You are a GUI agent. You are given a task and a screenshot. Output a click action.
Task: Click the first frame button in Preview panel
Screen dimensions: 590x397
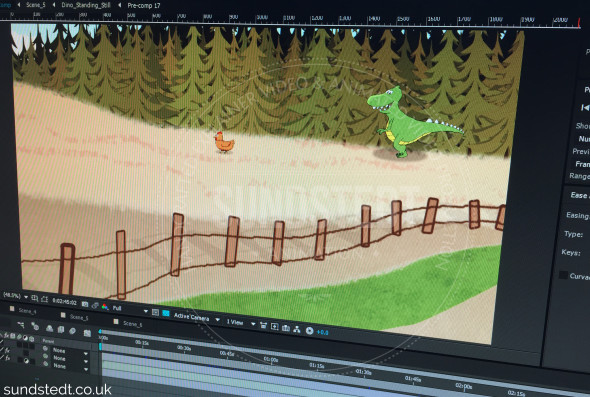[x=585, y=108]
